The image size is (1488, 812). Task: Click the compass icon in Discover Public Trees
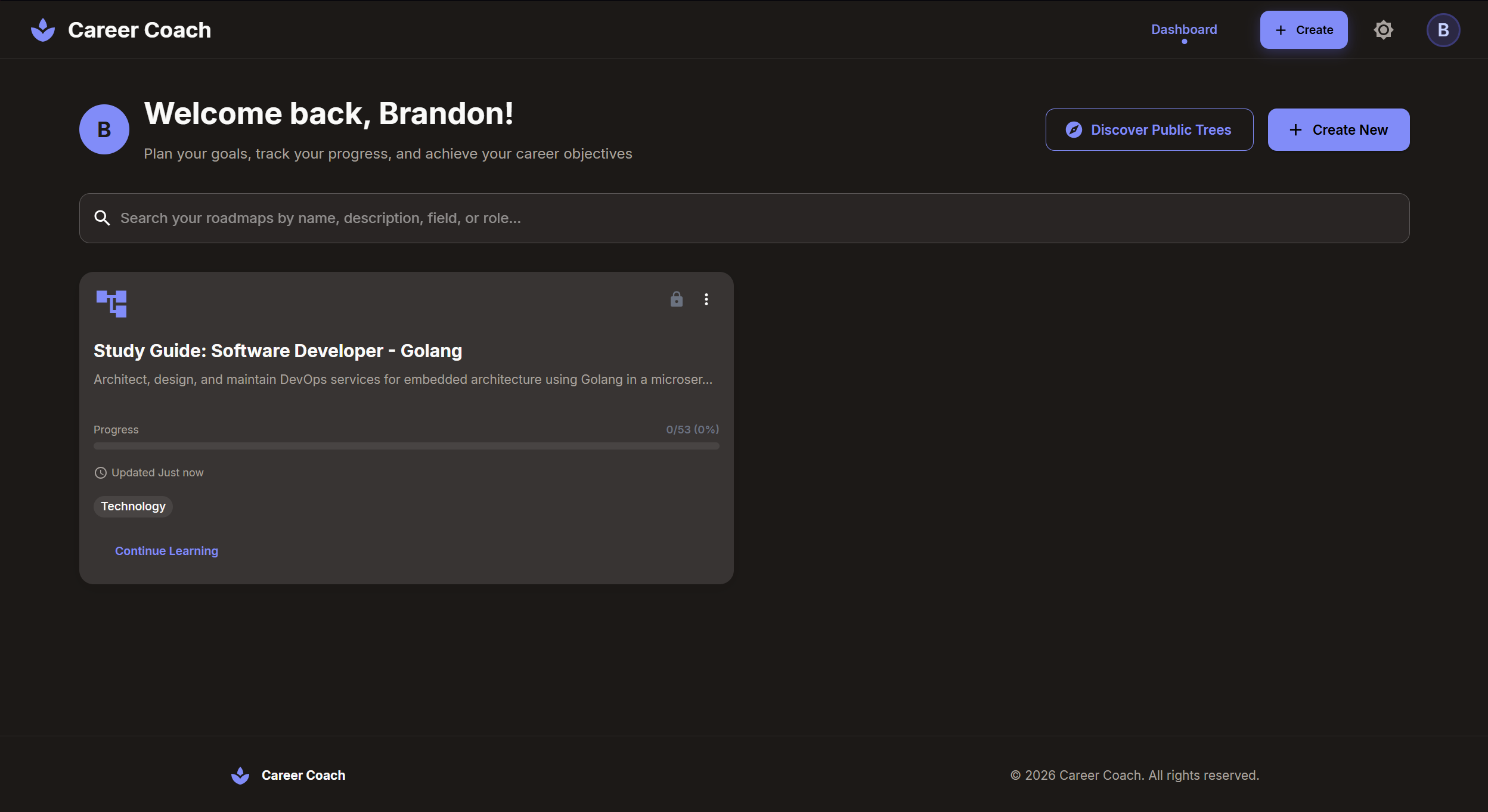[1074, 130]
